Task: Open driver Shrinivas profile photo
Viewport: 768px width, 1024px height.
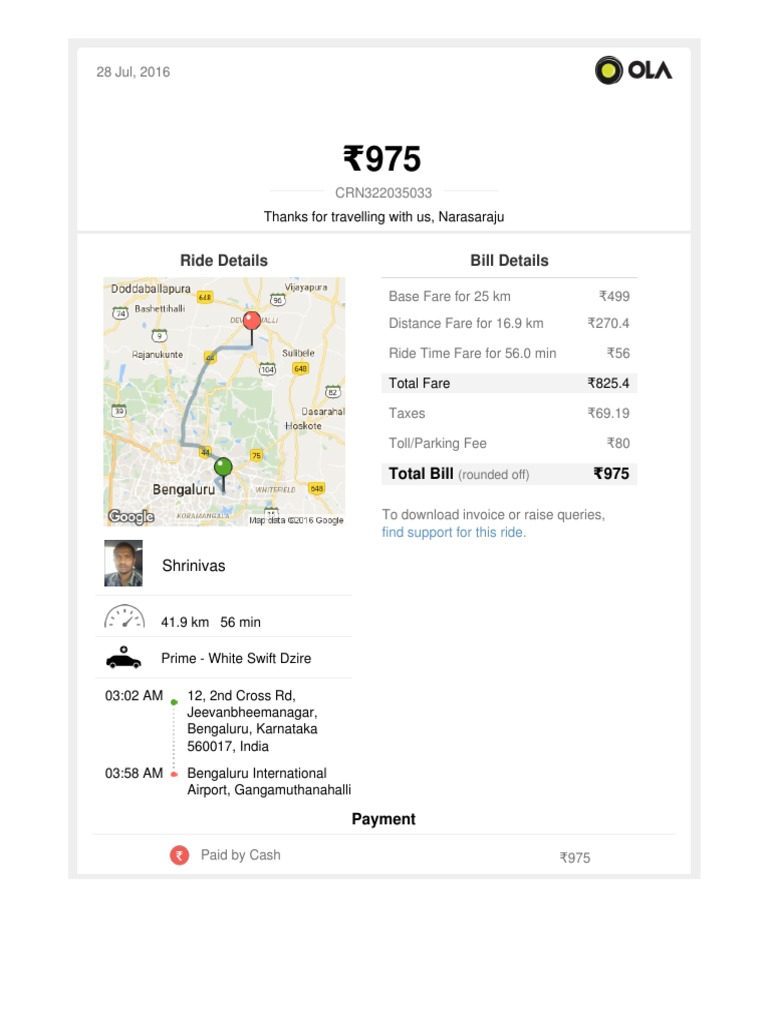Action: click(124, 564)
